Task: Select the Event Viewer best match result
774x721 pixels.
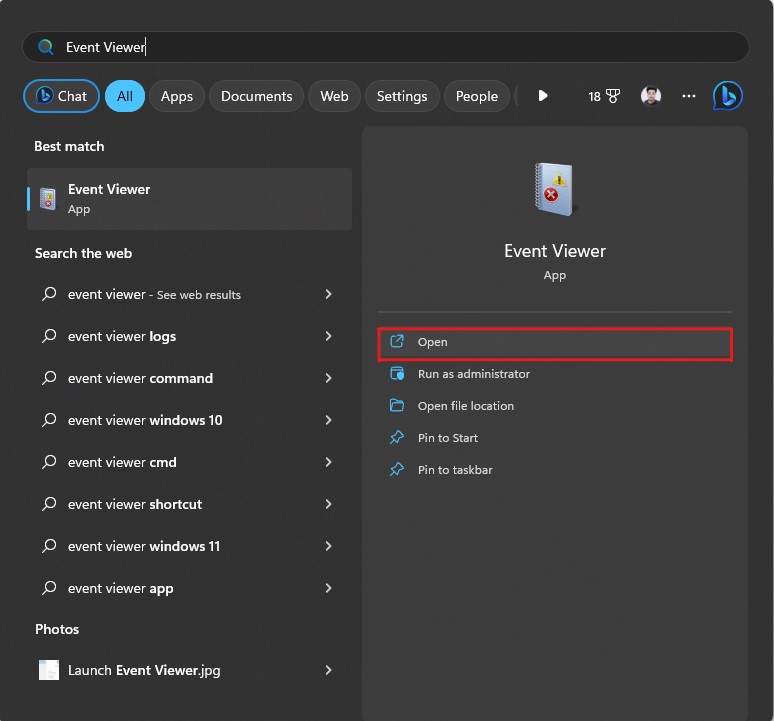Action: tap(190, 199)
